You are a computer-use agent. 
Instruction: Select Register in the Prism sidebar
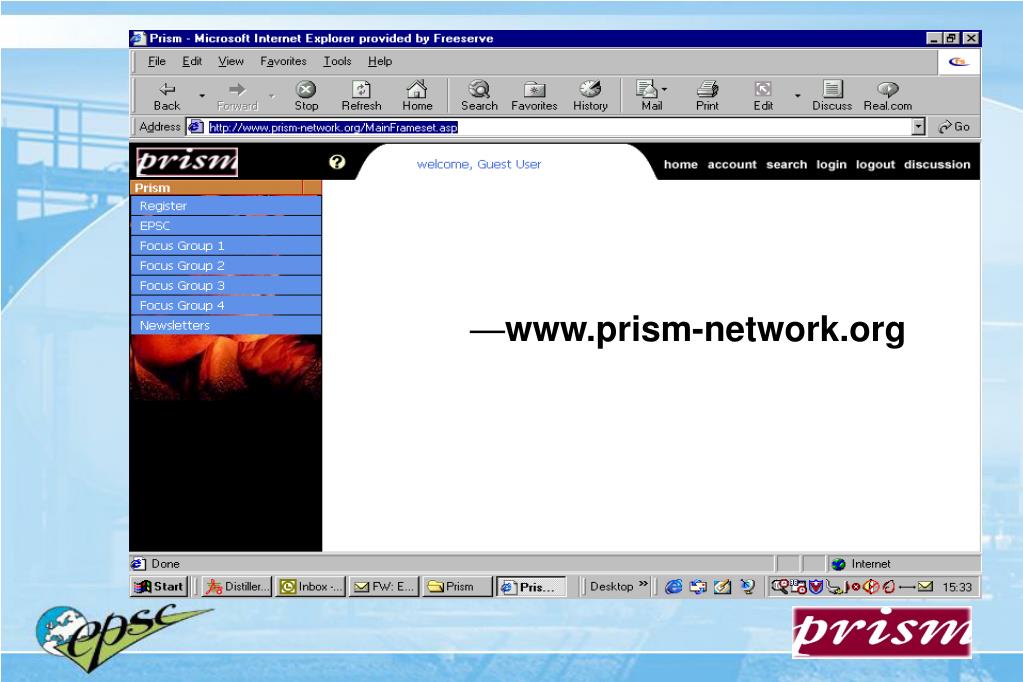click(x=226, y=206)
